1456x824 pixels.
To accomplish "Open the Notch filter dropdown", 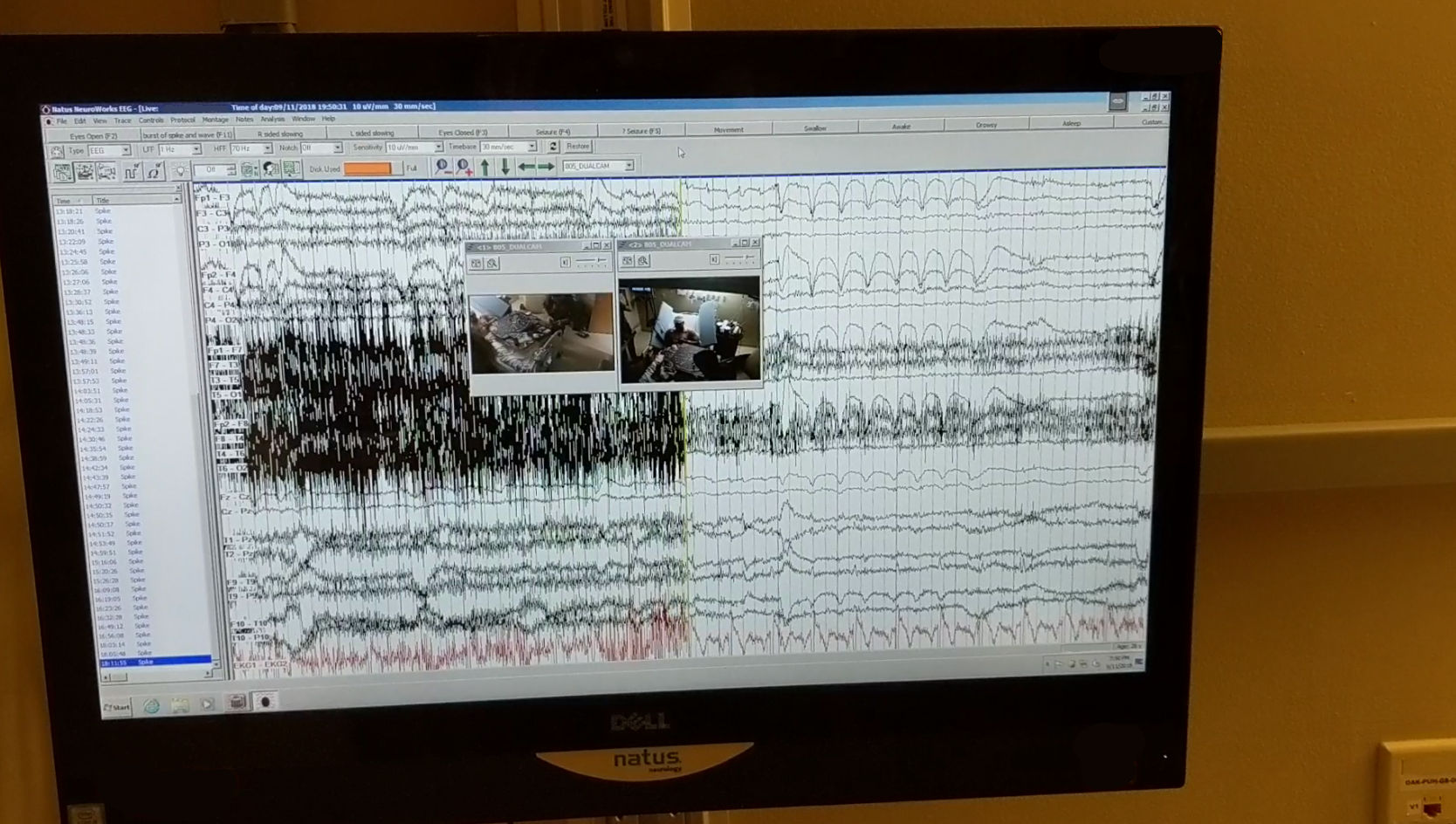I will [x=337, y=148].
